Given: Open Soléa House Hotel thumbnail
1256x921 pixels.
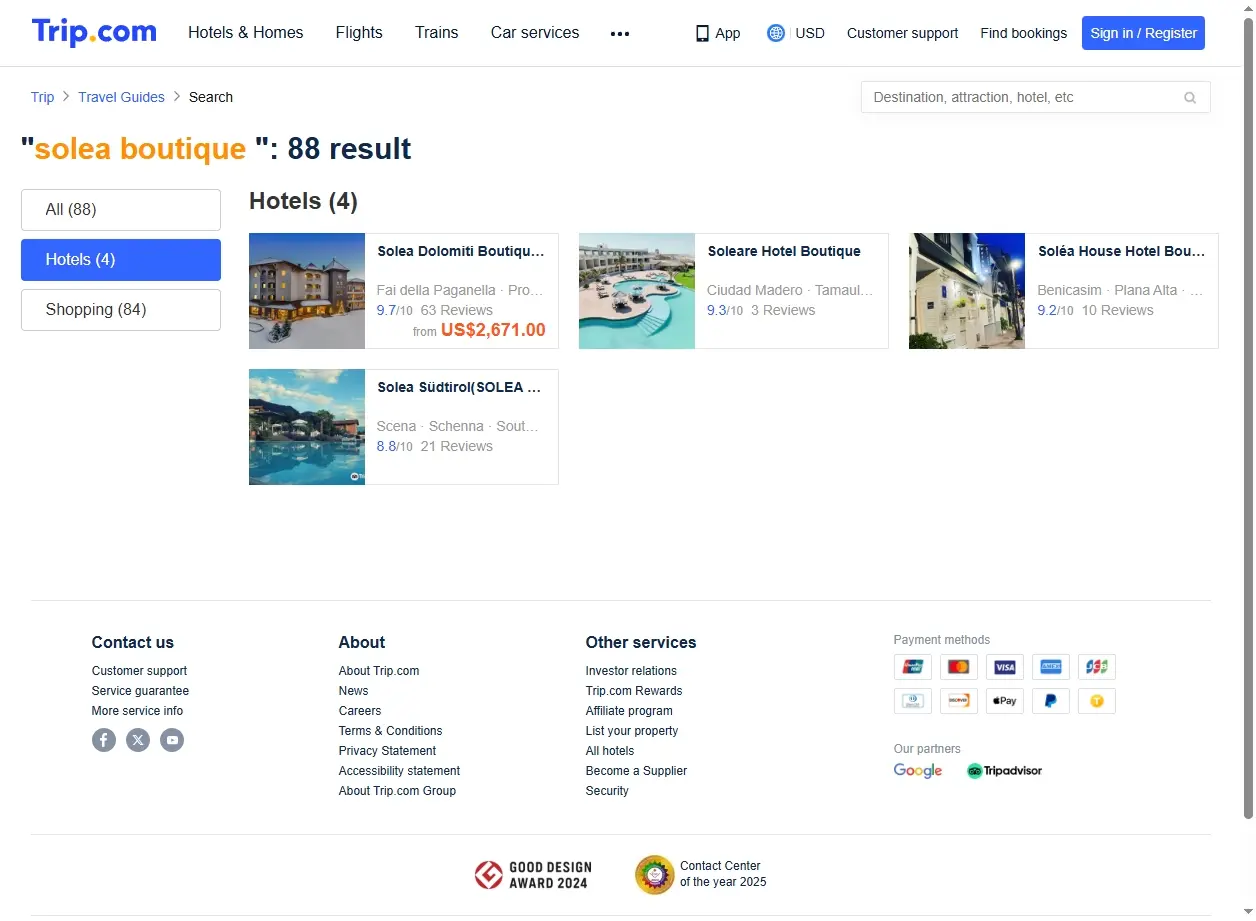Looking at the screenshot, I should click(x=967, y=291).
